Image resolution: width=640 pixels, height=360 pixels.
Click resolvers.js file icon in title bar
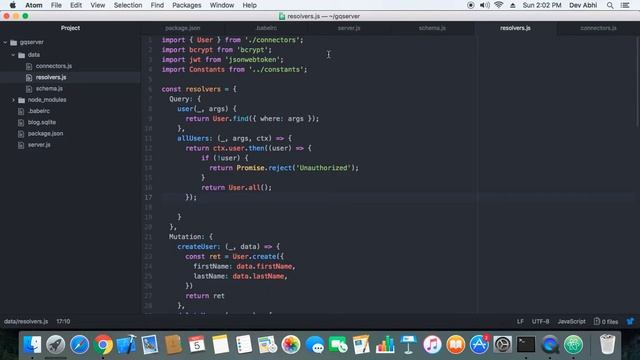click(x=282, y=16)
